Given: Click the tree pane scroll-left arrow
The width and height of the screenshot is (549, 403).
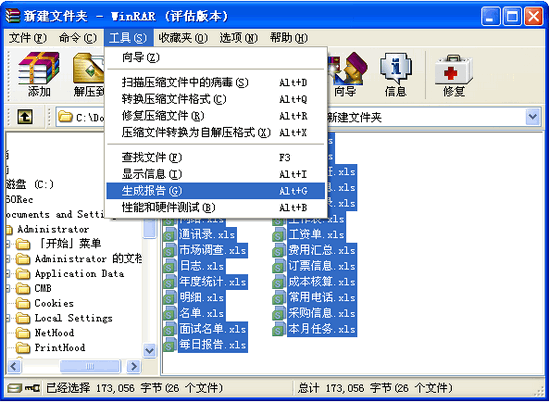Looking at the screenshot, I should [14, 366].
